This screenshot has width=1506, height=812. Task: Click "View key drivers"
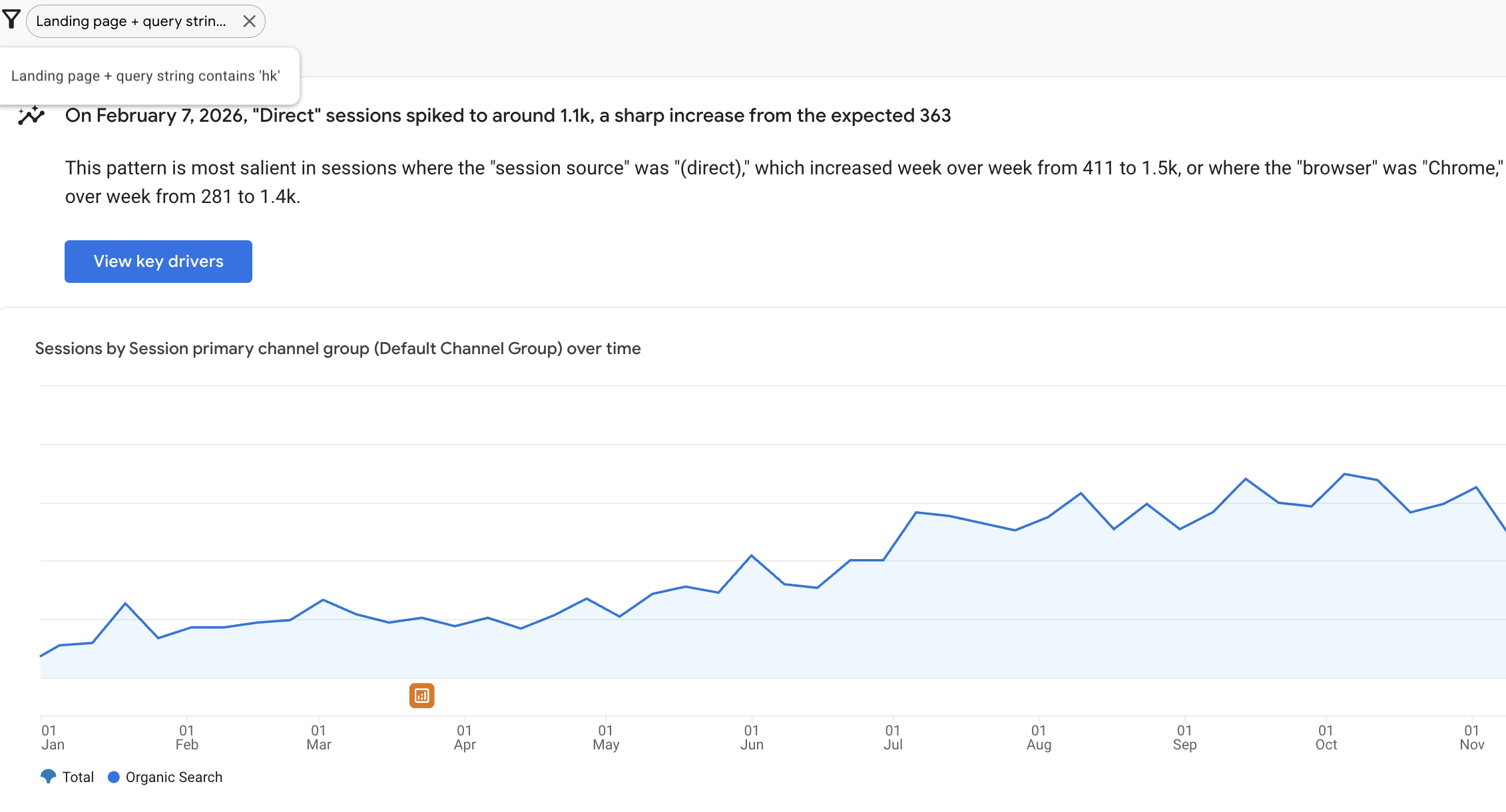pos(158,261)
